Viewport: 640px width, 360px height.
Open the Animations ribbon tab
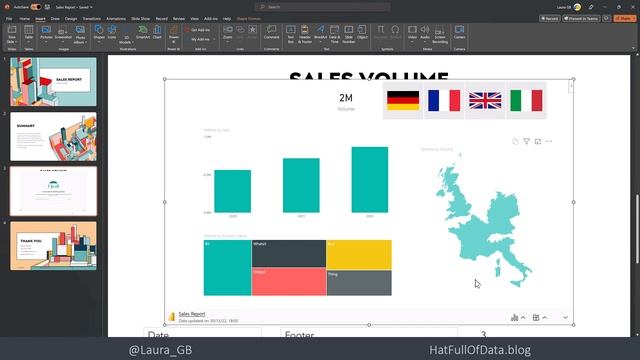[116, 19]
